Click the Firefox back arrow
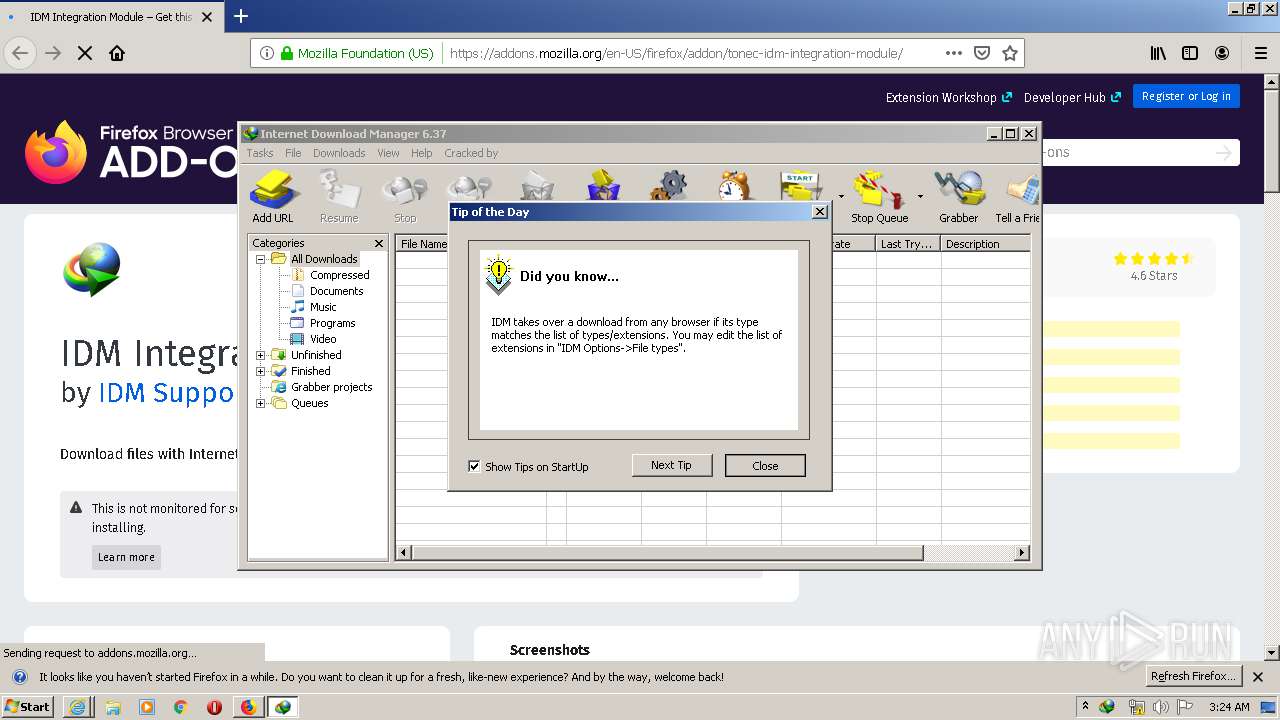1280x720 pixels. pyautogui.click(x=20, y=53)
